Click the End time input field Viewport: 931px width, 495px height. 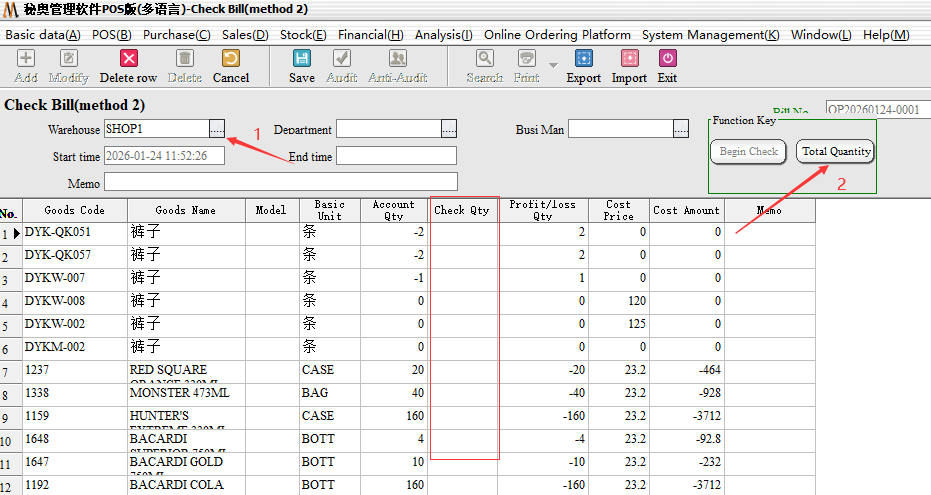(x=396, y=156)
